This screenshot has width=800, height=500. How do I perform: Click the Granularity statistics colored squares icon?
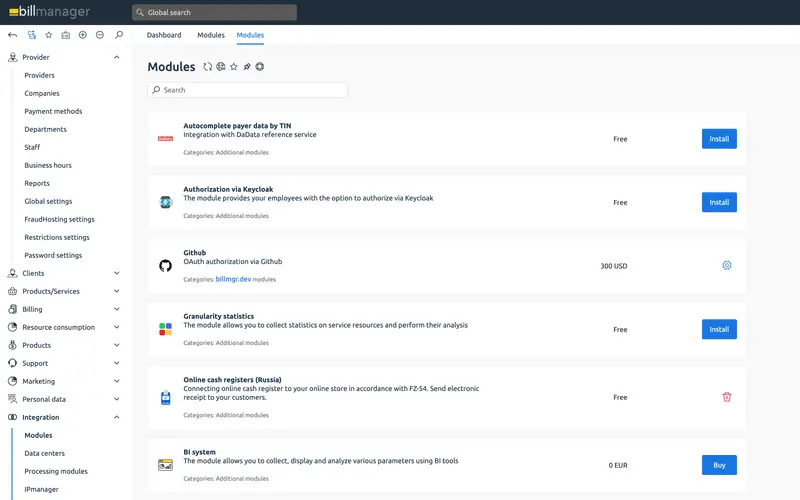pos(165,329)
